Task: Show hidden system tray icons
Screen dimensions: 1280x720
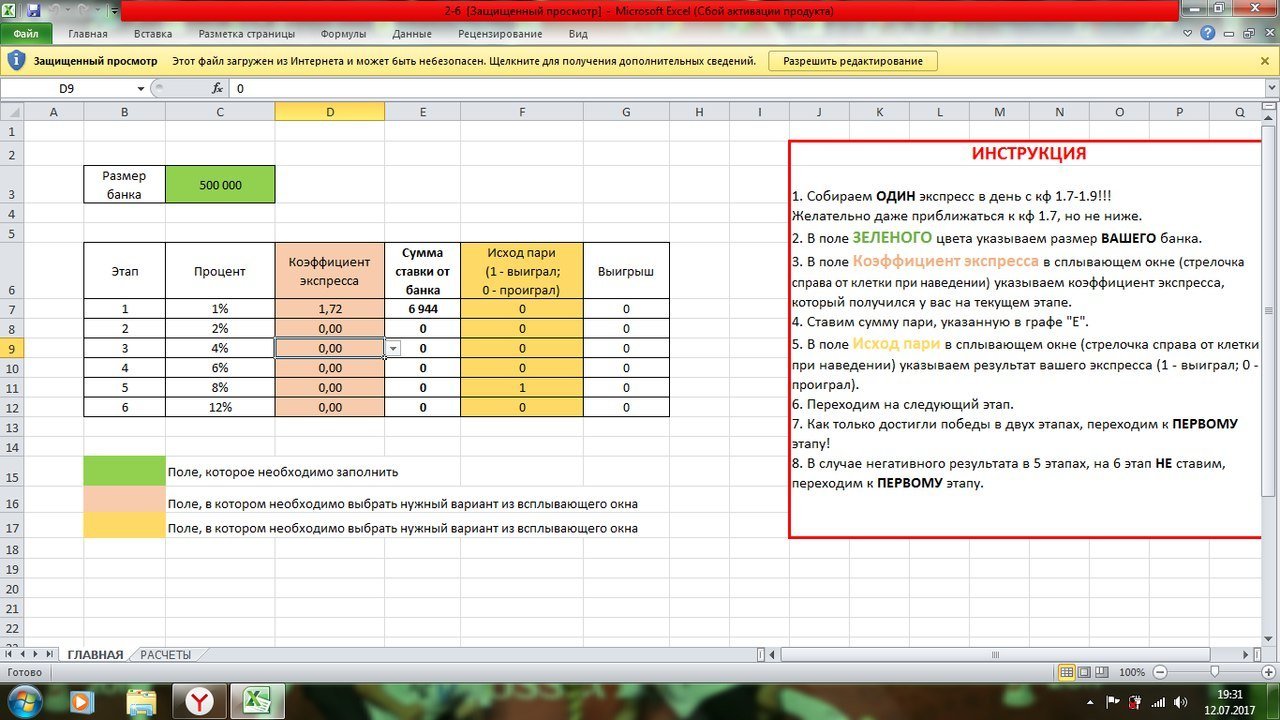Action: point(1091,701)
